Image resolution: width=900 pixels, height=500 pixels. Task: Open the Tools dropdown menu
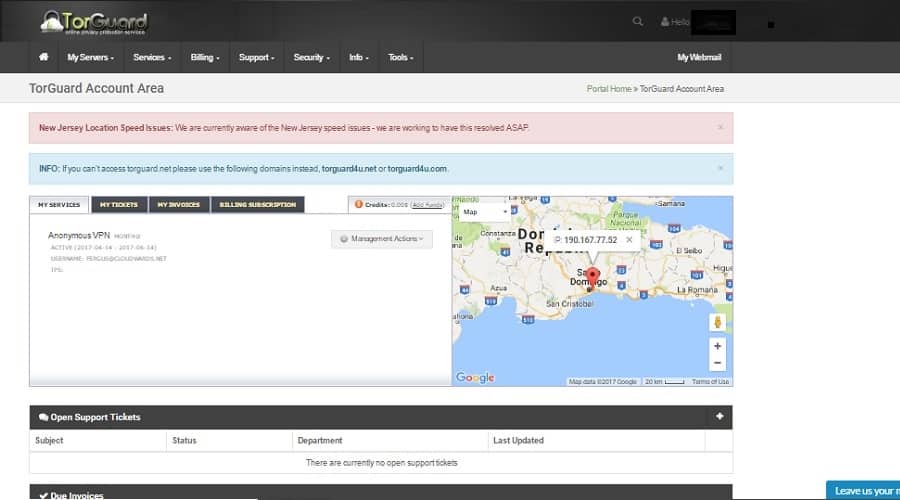(401, 57)
